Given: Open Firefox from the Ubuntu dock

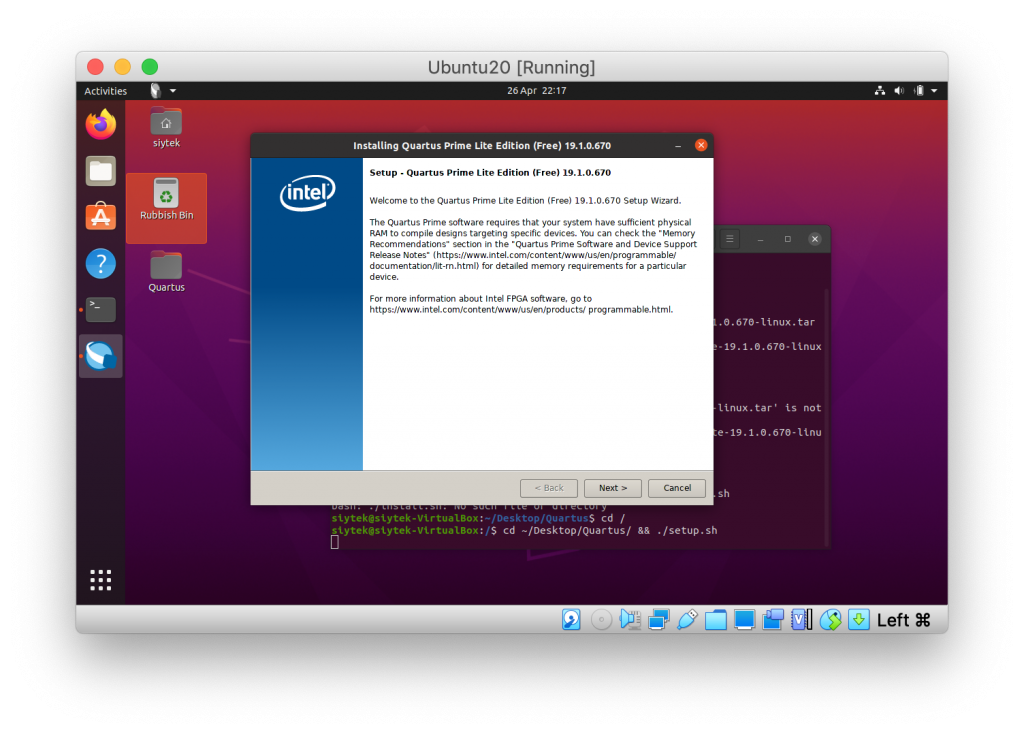Looking at the screenshot, I should click(101, 124).
